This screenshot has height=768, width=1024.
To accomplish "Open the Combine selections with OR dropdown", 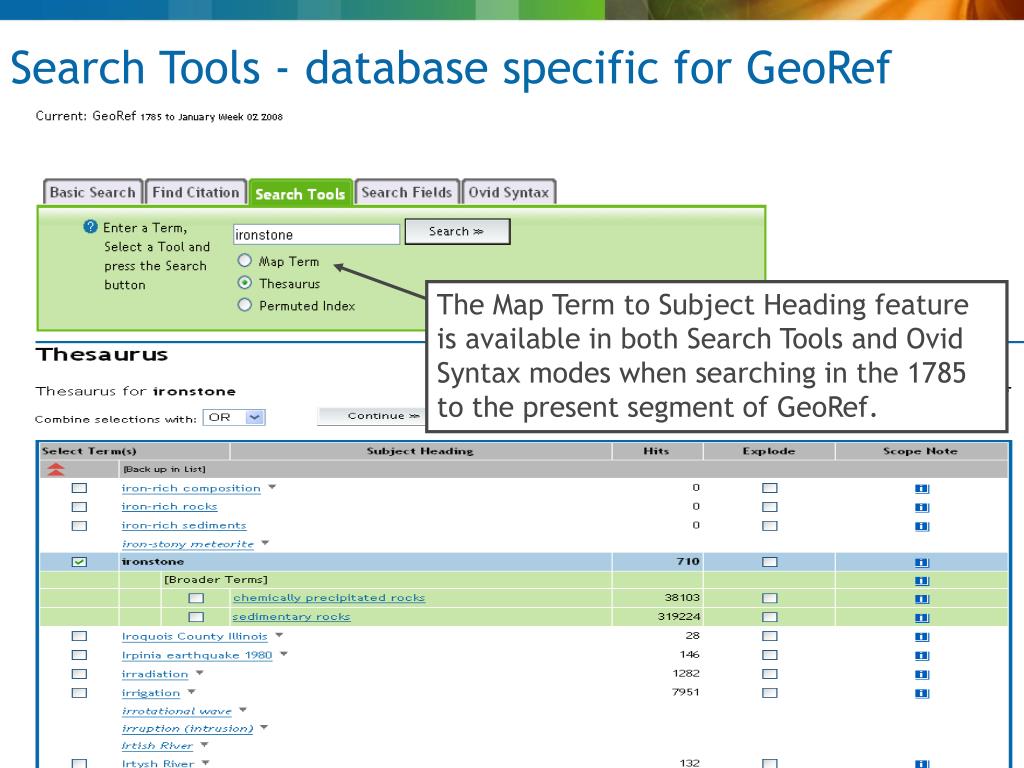I will [x=234, y=417].
